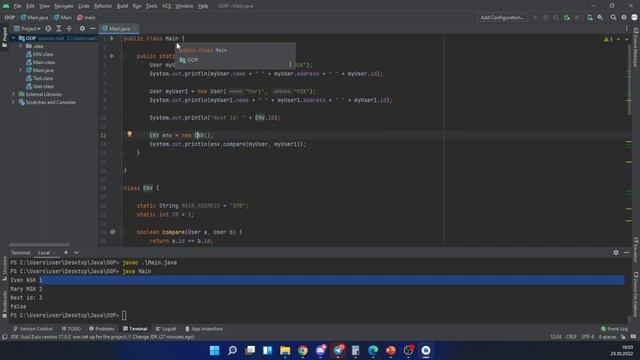Hide the Project panel with minus icon
This screenshot has width=640, height=360.
pos(93,29)
